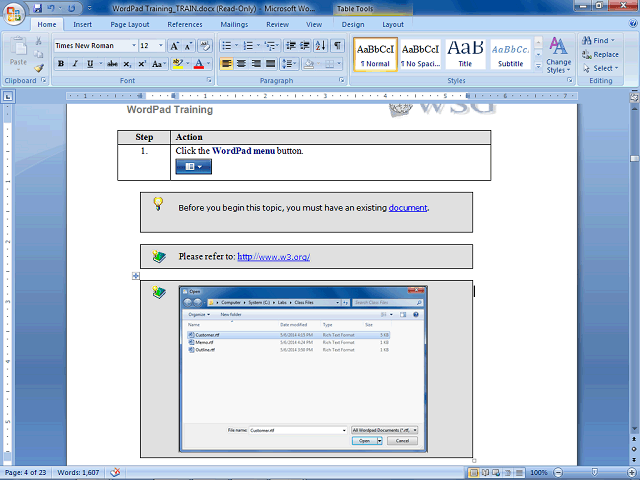Switch to Full Screen Reading view
Image resolution: width=640 pixels, height=480 pixels.
[485, 473]
